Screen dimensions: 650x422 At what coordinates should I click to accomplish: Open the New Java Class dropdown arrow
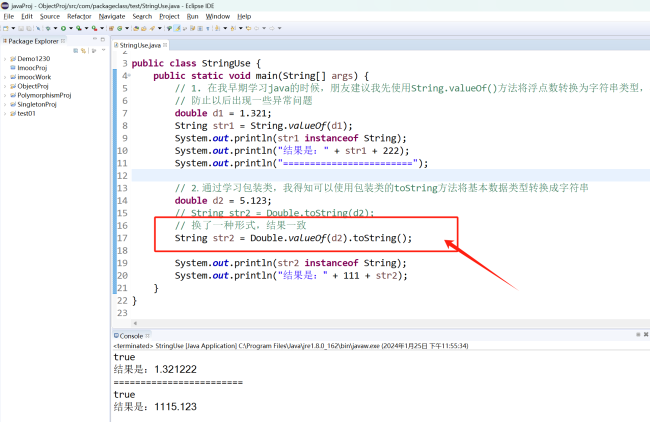(x=127, y=28)
